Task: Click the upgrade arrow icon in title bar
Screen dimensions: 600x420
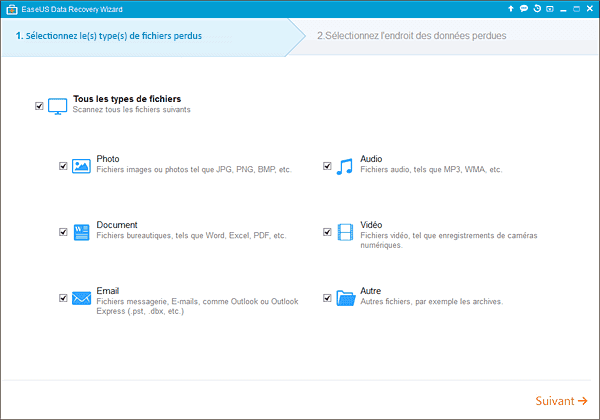Action: click(x=510, y=9)
